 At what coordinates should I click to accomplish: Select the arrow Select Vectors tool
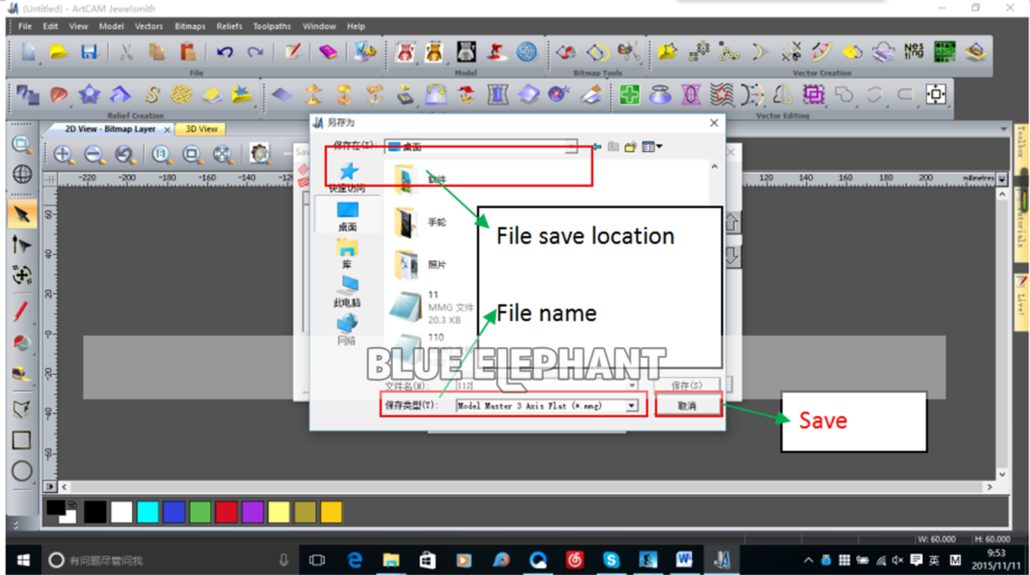click(x=22, y=215)
